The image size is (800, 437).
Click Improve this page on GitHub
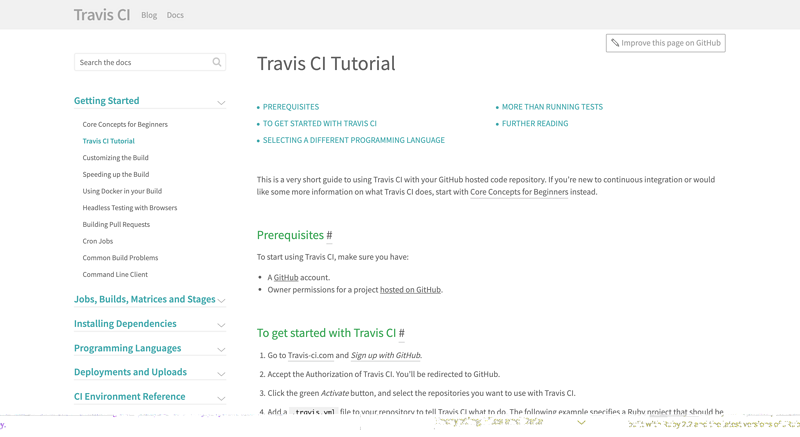[665, 43]
